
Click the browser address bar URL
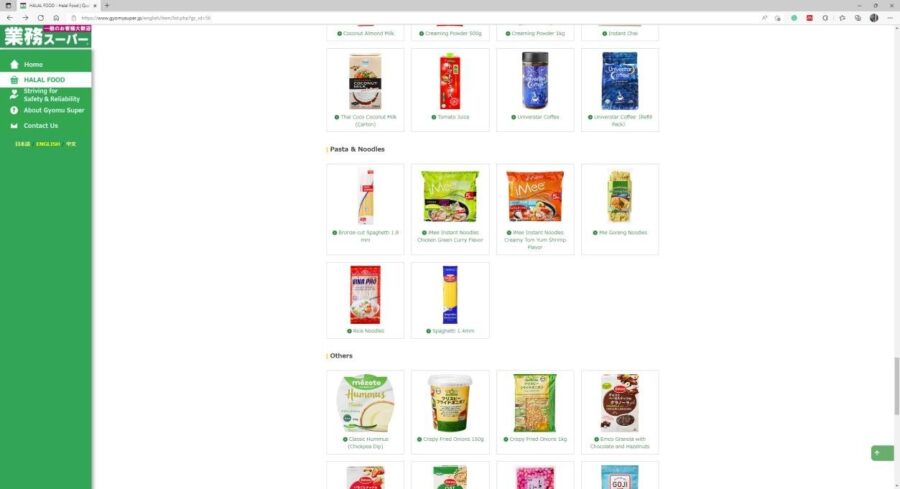(x=146, y=18)
